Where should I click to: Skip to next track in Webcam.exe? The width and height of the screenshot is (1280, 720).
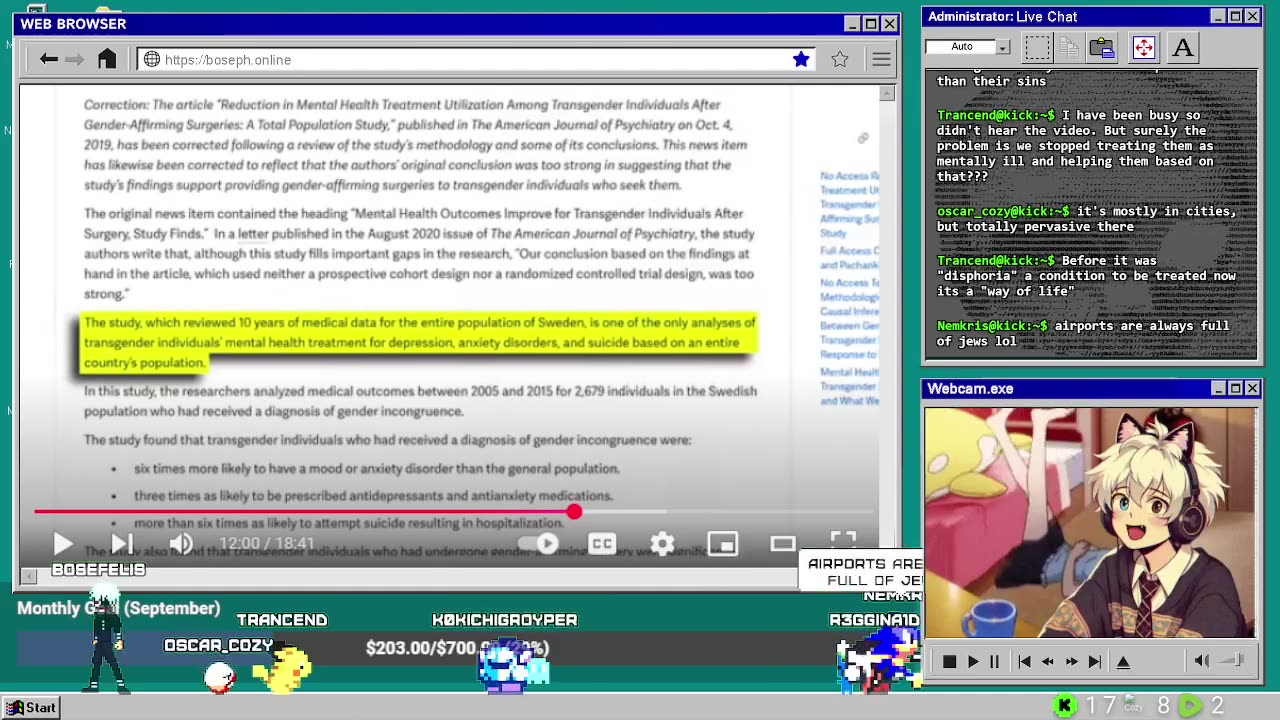pyautogui.click(x=1095, y=662)
